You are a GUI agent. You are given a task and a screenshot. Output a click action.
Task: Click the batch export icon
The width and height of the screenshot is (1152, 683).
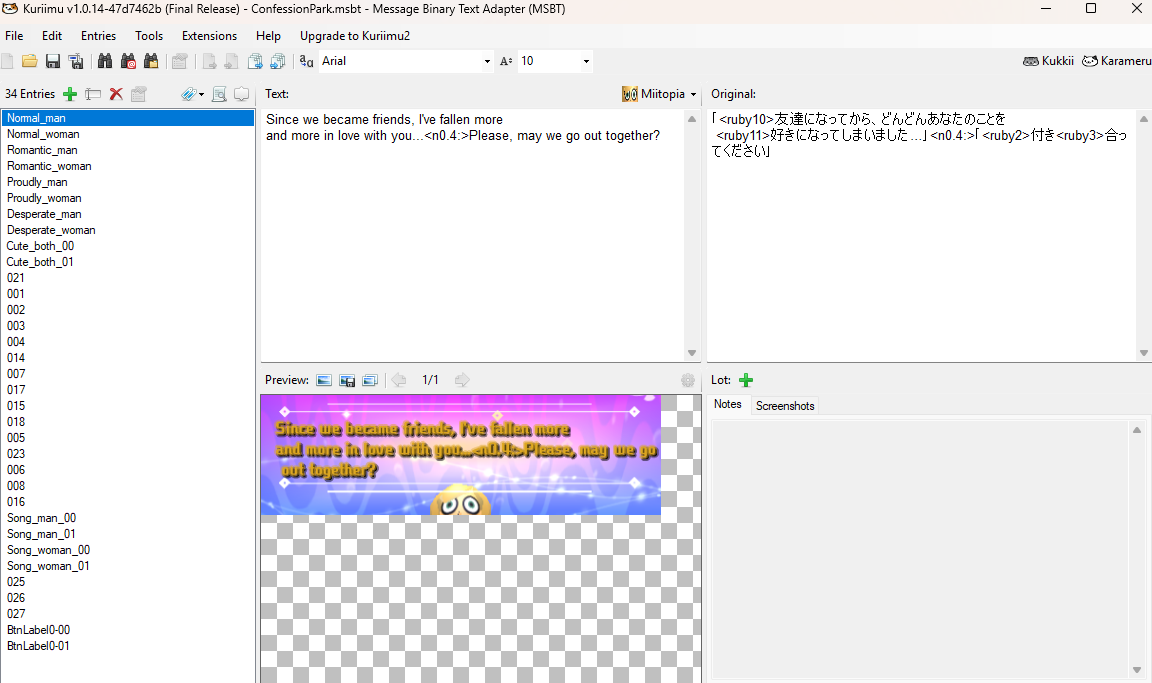pyautogui.click(x=255, y=61)
